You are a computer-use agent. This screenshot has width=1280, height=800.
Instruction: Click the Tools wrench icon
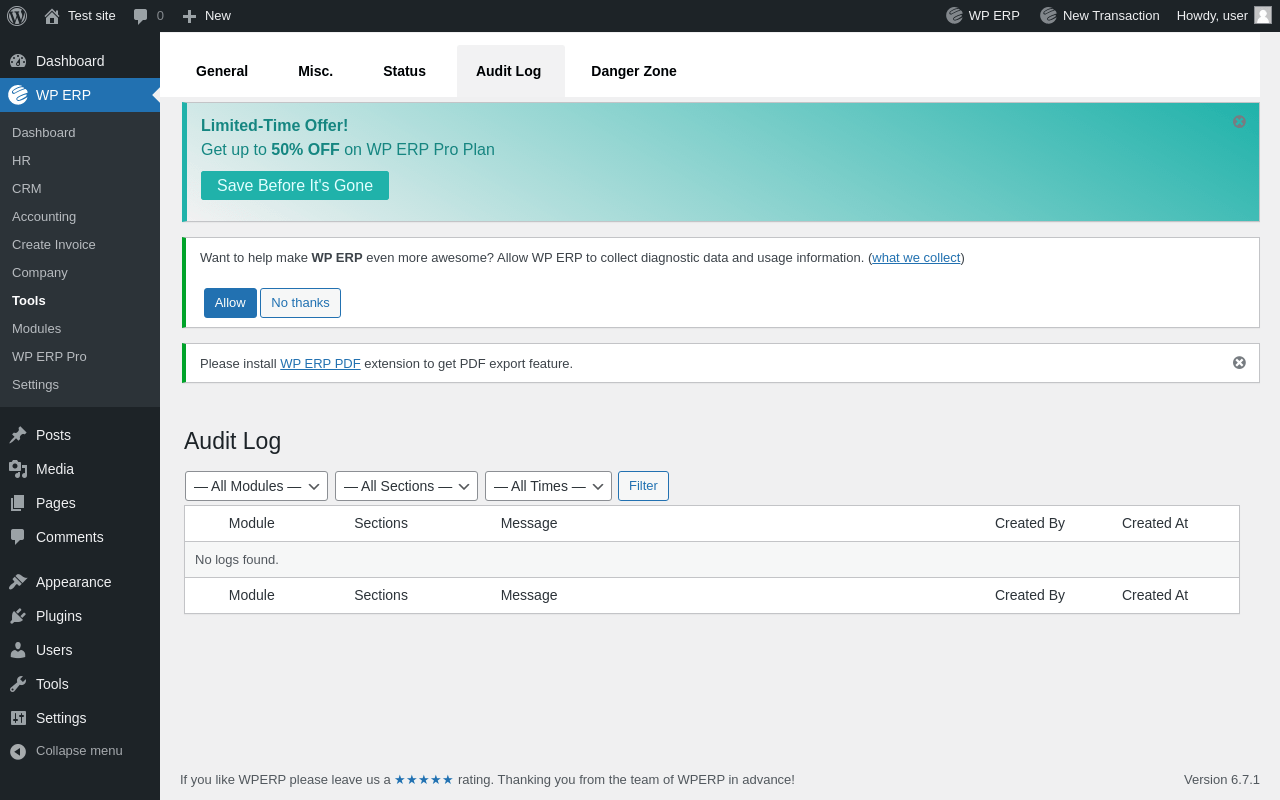(18, 684)
